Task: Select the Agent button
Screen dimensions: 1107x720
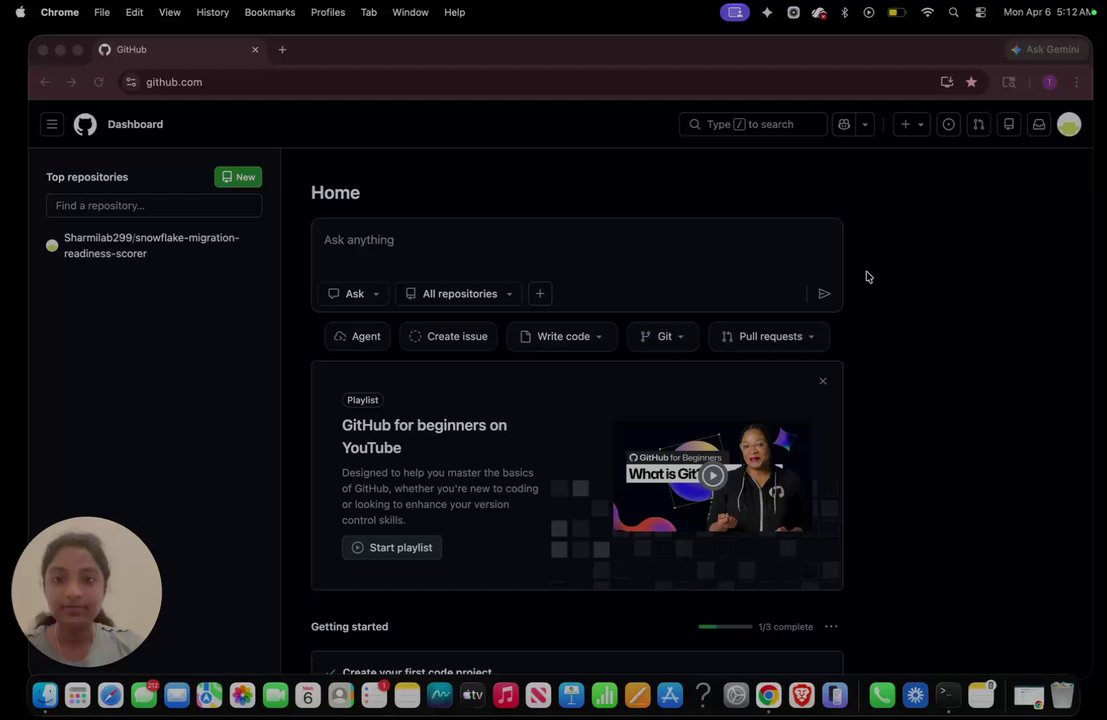Action: click(357, 337)
